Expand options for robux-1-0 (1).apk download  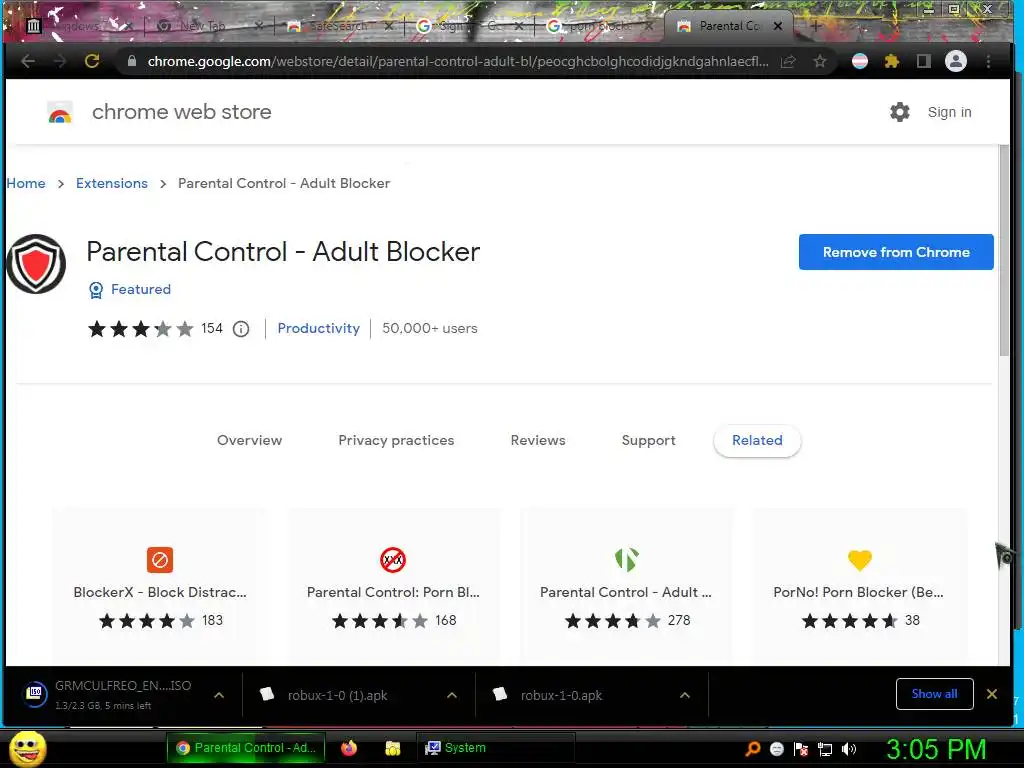coord(452,695)
